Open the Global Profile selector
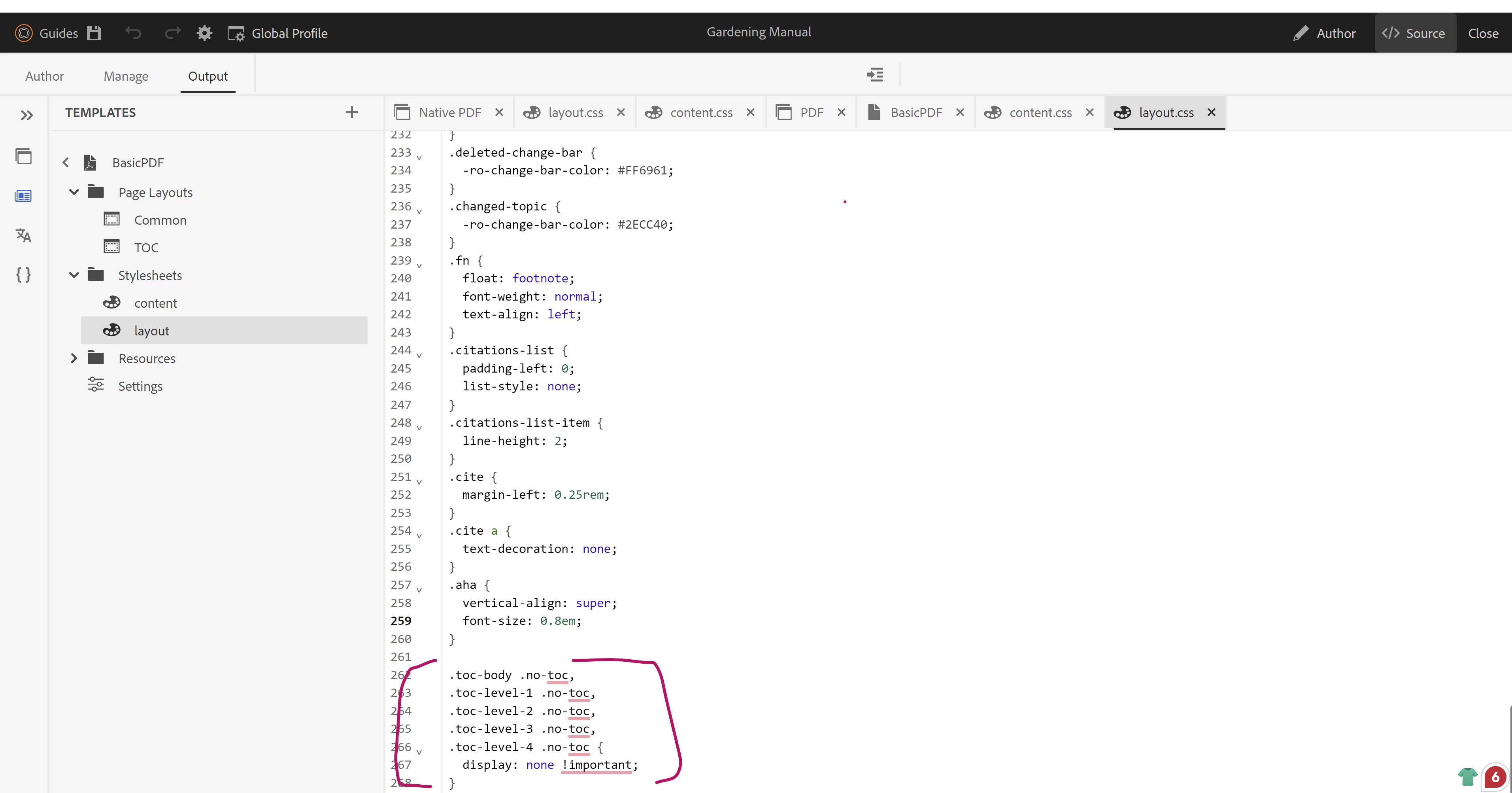Viewport: 1512px width, 793px height. (278, 33)
